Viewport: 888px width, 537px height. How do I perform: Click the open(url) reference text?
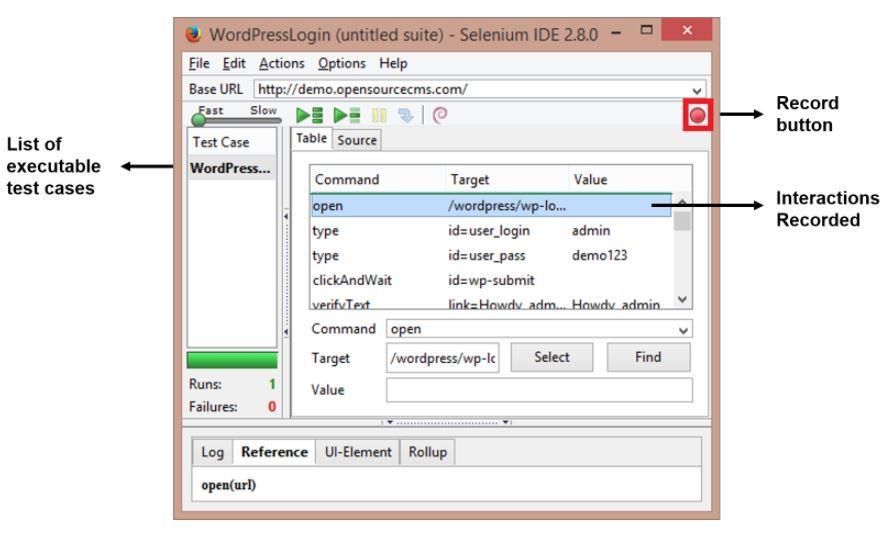click(x=228, y=485)
